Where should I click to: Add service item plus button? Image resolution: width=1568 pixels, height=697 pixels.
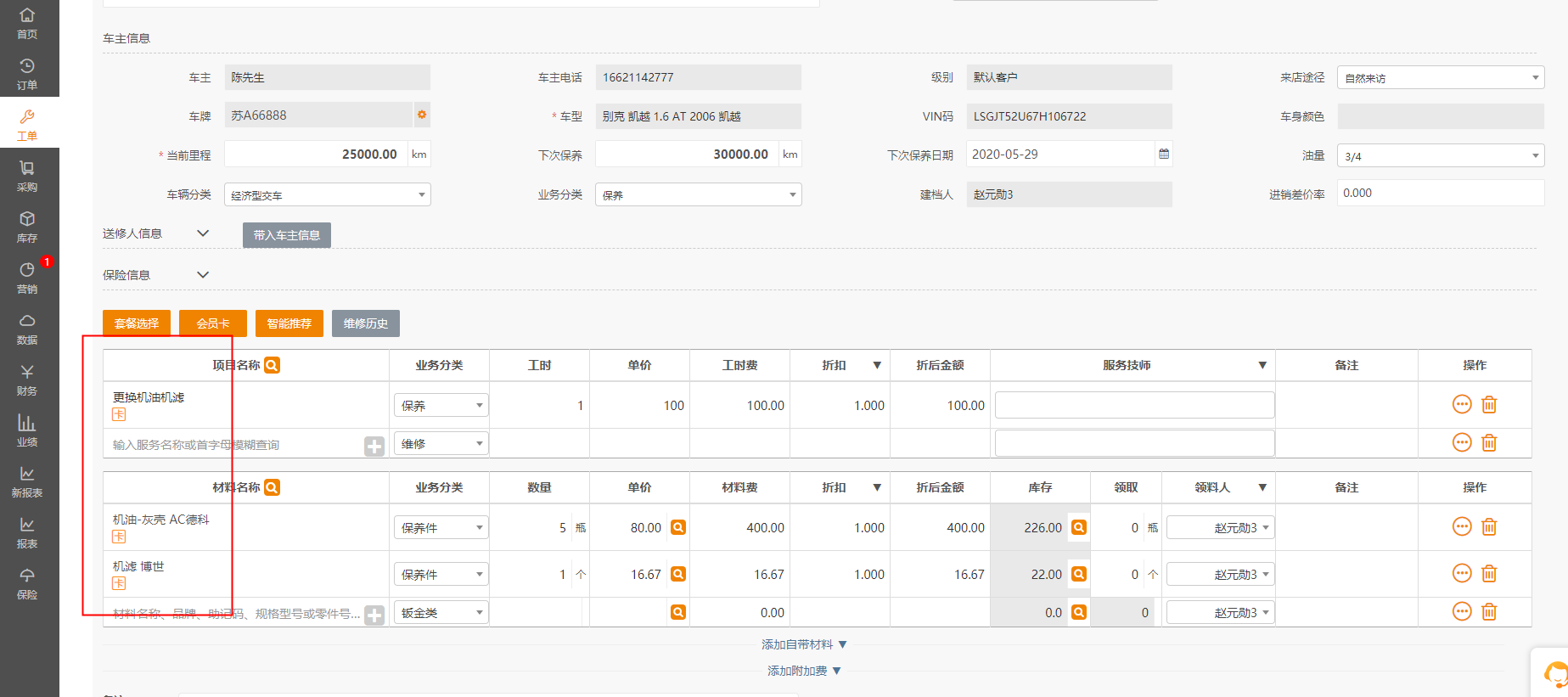(374, 446)
